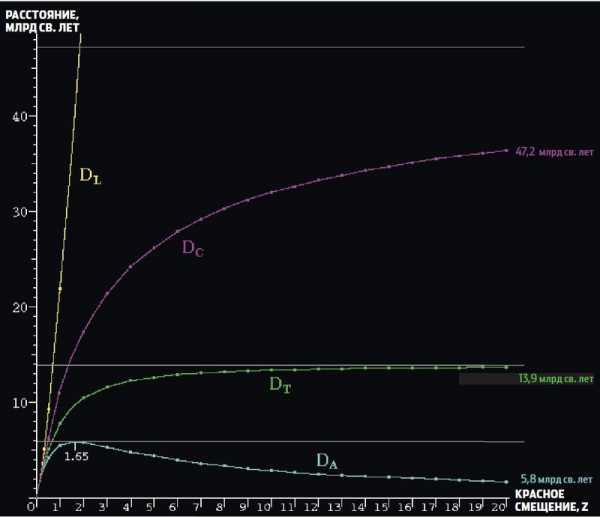Screen dimensions: 600x517
Task: Click the 5,8 млрд св. лет annotation
Action: (556, 479)
